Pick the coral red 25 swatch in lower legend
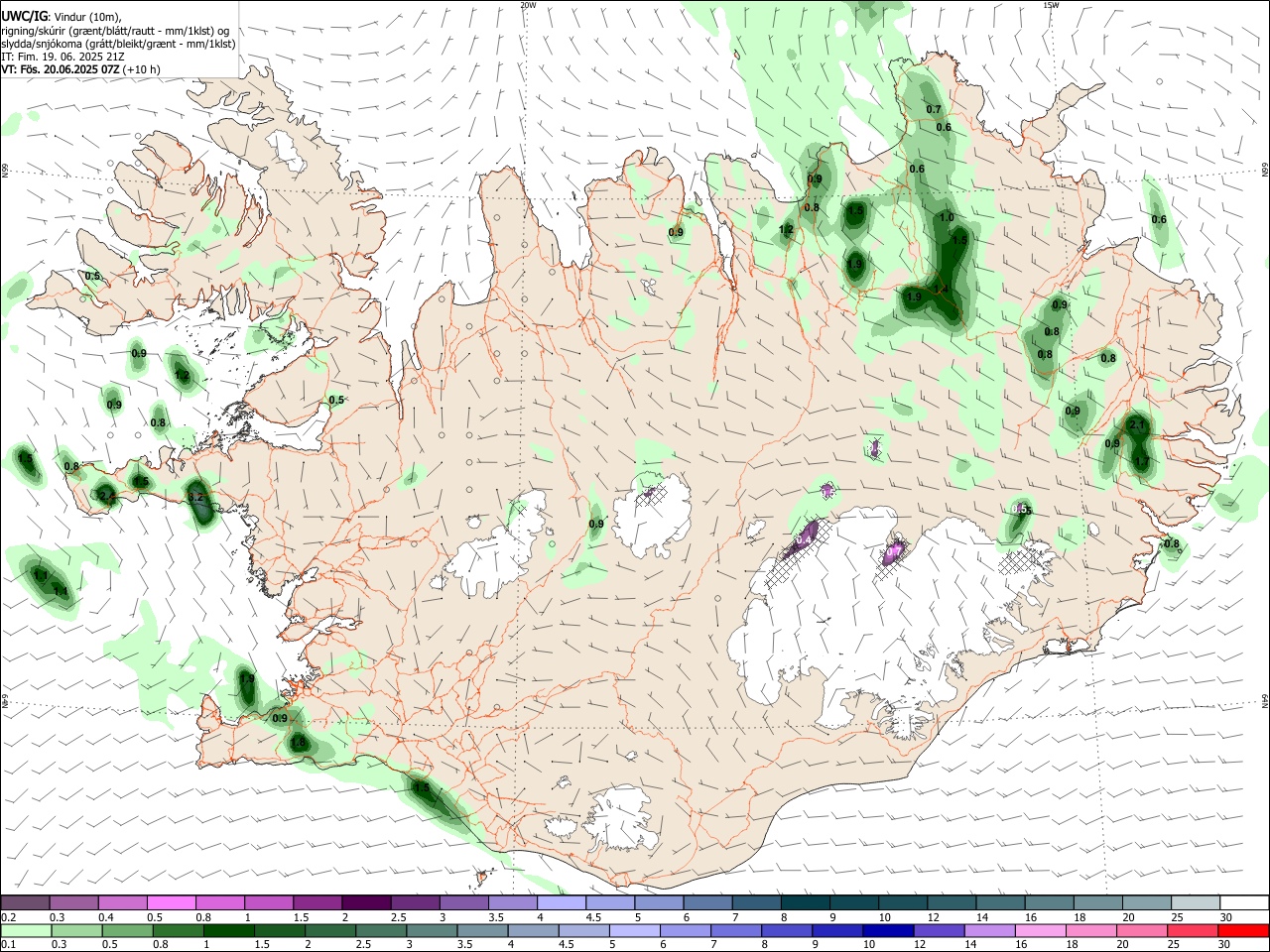Viewport: 1270px width, 952px height. coord(1194,930)
